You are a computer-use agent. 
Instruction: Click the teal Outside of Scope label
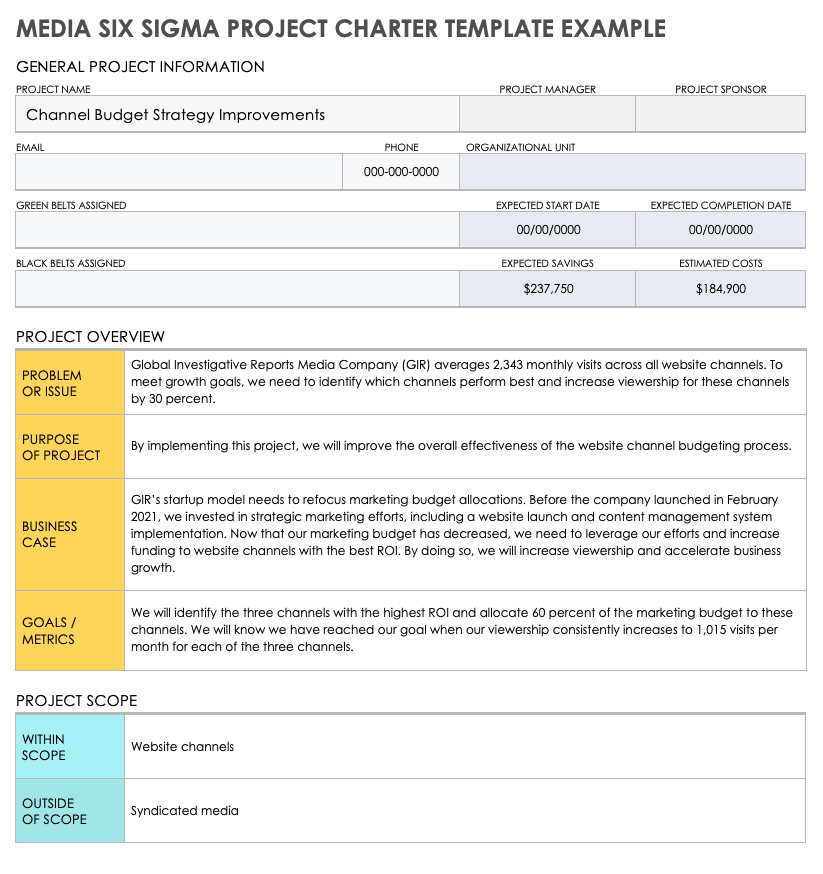pos(70,811)
